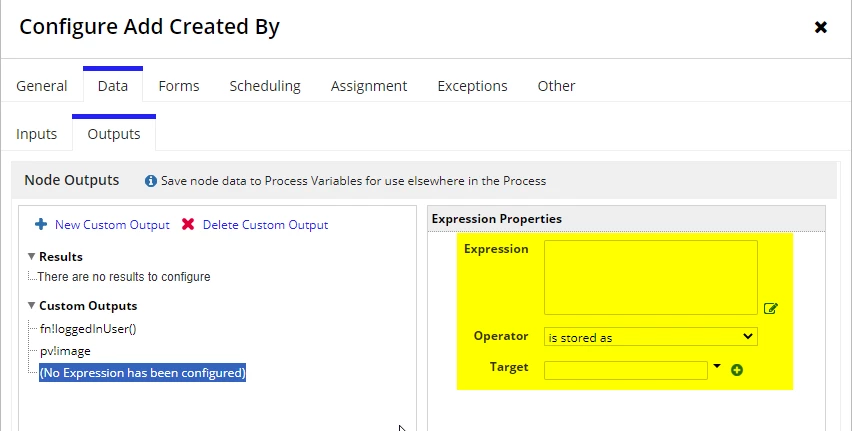Image resolution: width=852 pixels, height=431 pixels.
Task: Click into the Expression text box
Action: (x=650, y=277)
